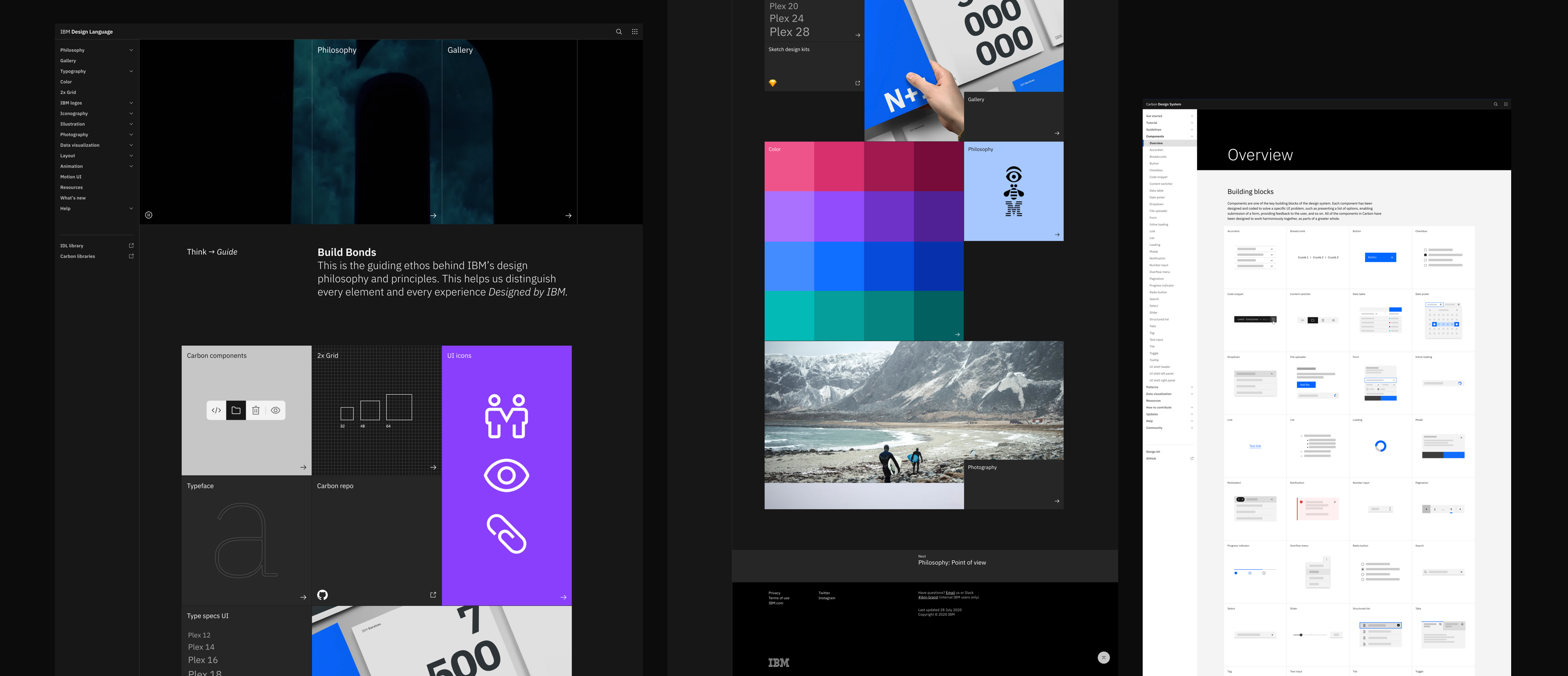Screen dimensions: 1568x676
Task: Open the Date picker component card
Action: (1443, 320)
